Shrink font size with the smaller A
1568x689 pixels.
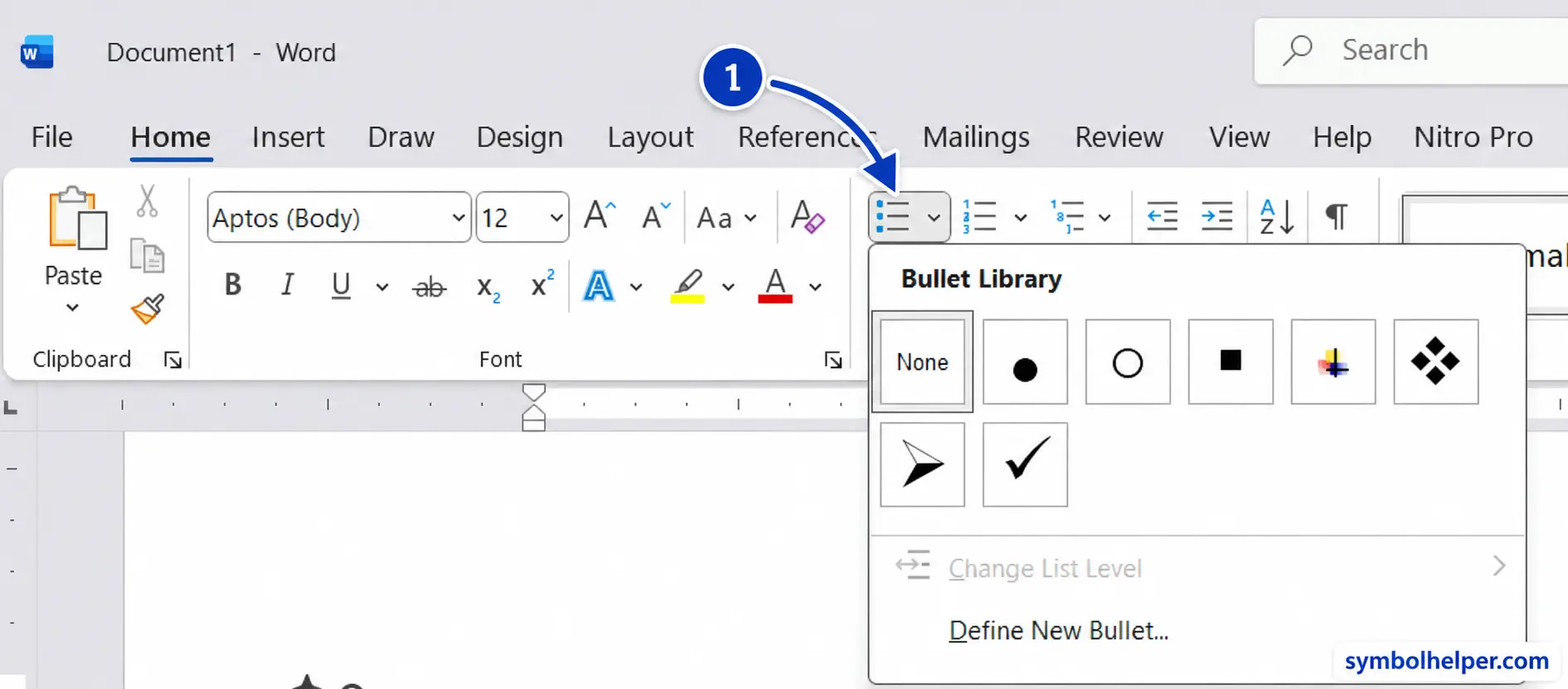pyautogui.click(x=655, y=216)
